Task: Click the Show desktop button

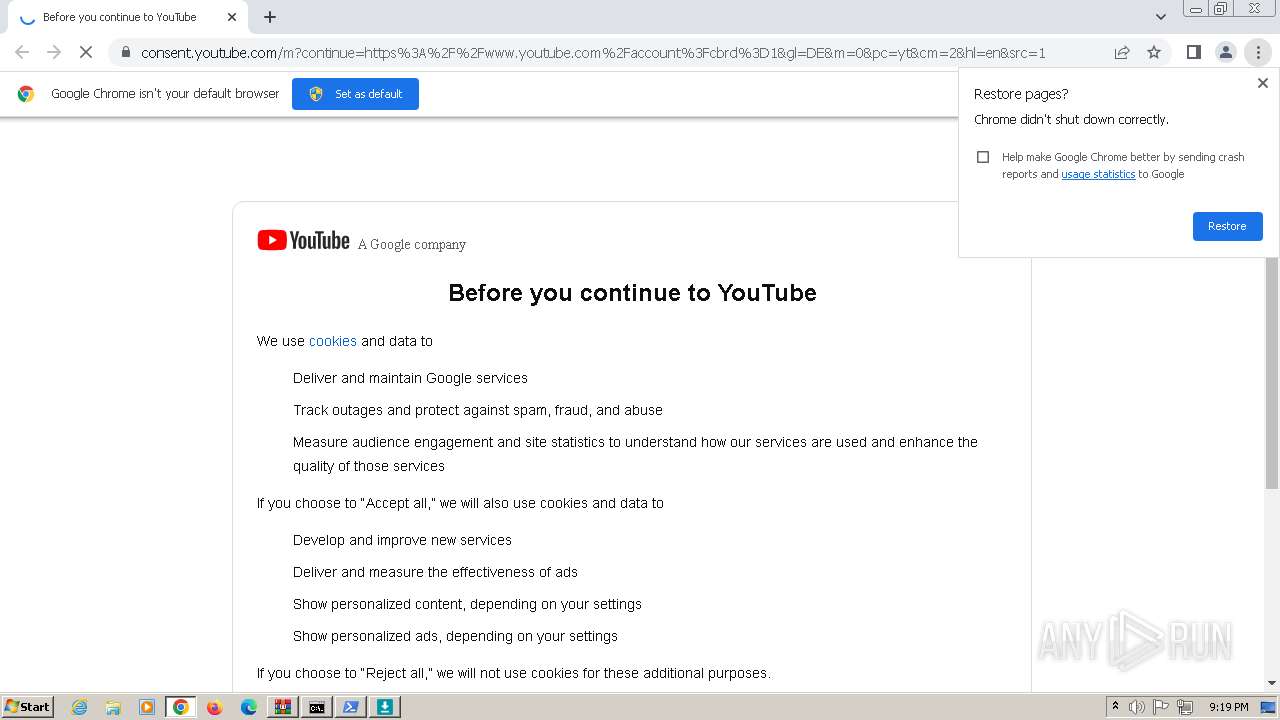Action: (x=1269, y=707)
